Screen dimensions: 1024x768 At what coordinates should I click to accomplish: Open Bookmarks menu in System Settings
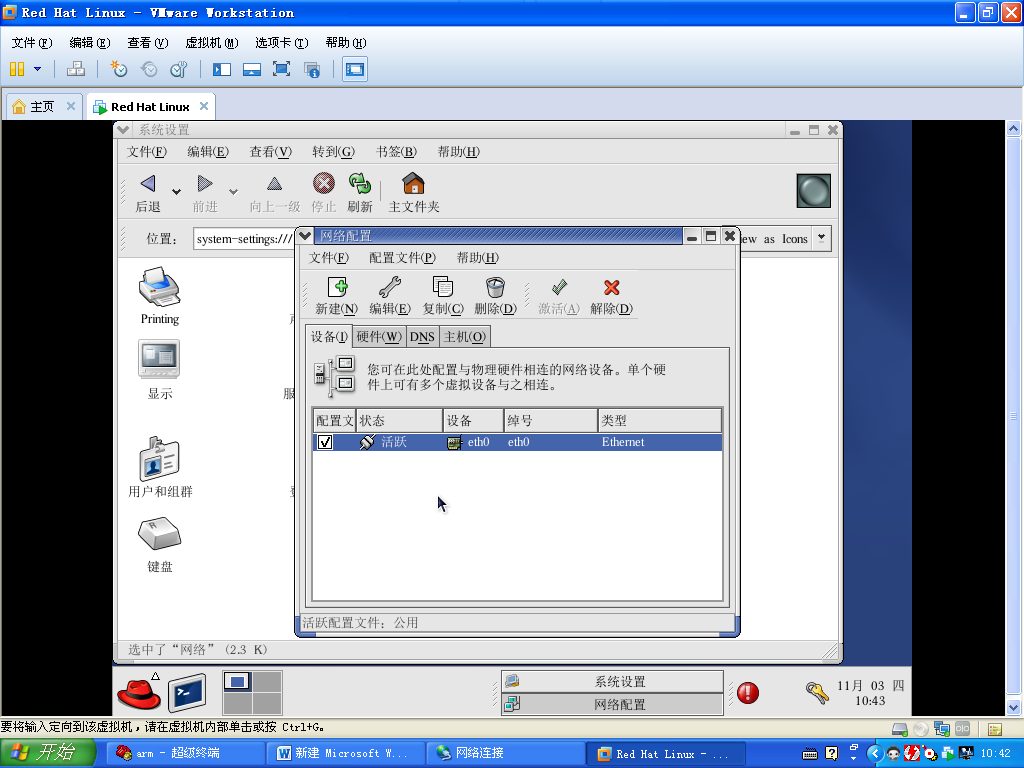tap(396, 152)
